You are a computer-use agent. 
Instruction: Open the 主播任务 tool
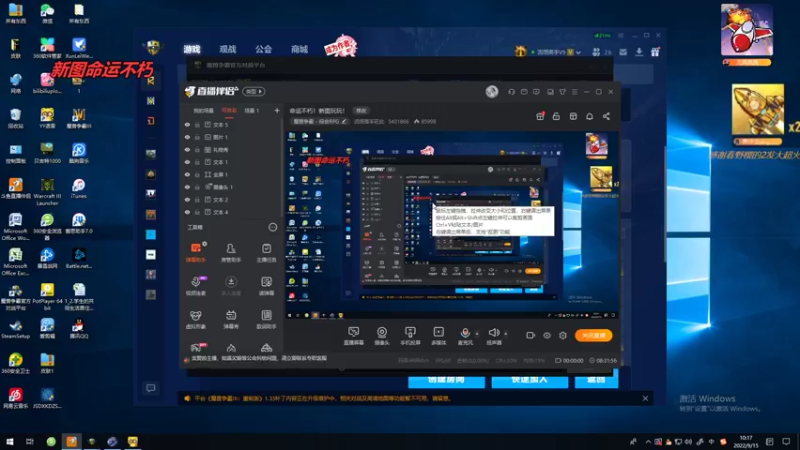(266, 252)
